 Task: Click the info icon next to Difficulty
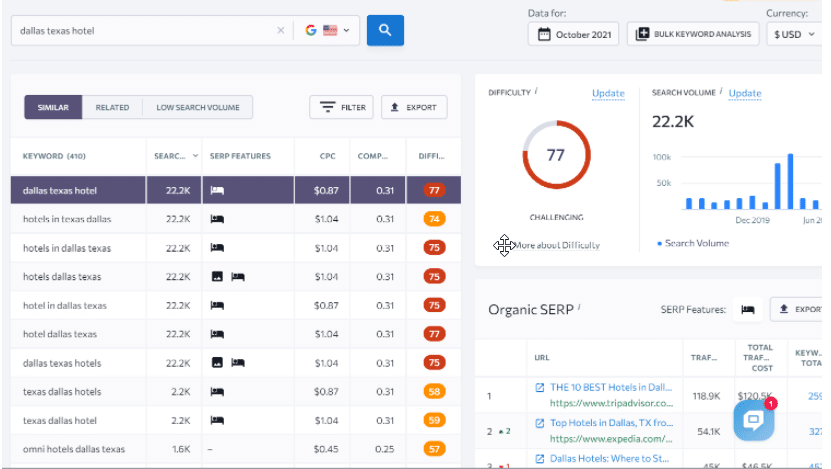(536, 92)
